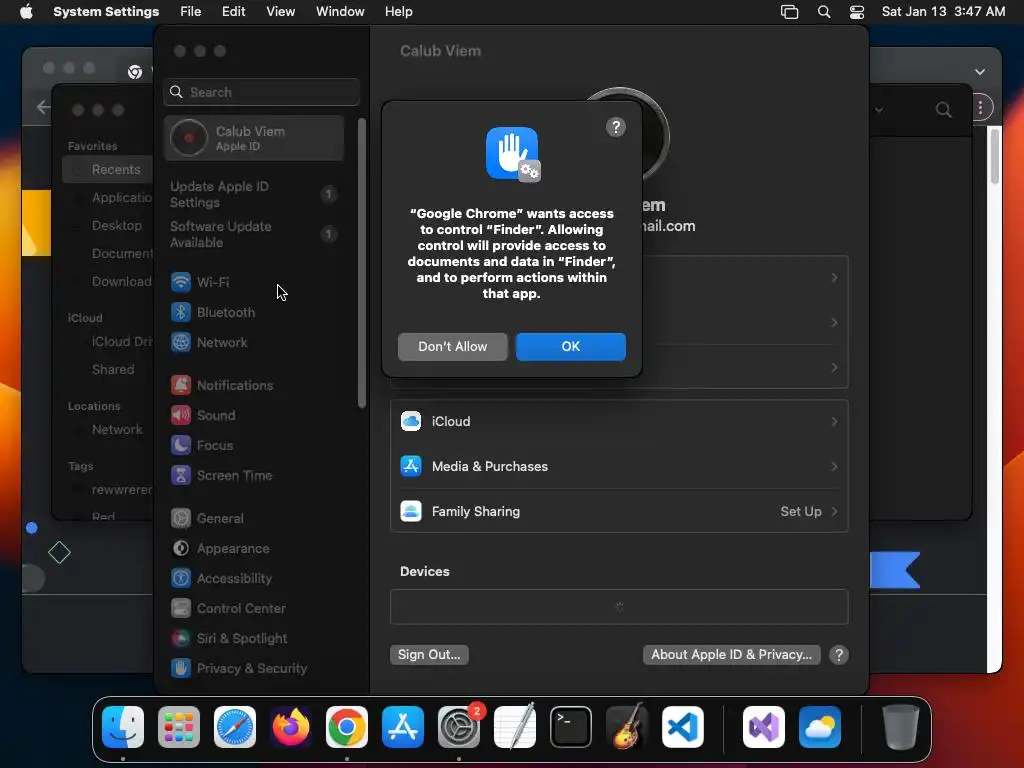This screenshot has width=1024, height=768.
Task: Expand Media & Purchases row chevron
Action: [x=834, y=466]
